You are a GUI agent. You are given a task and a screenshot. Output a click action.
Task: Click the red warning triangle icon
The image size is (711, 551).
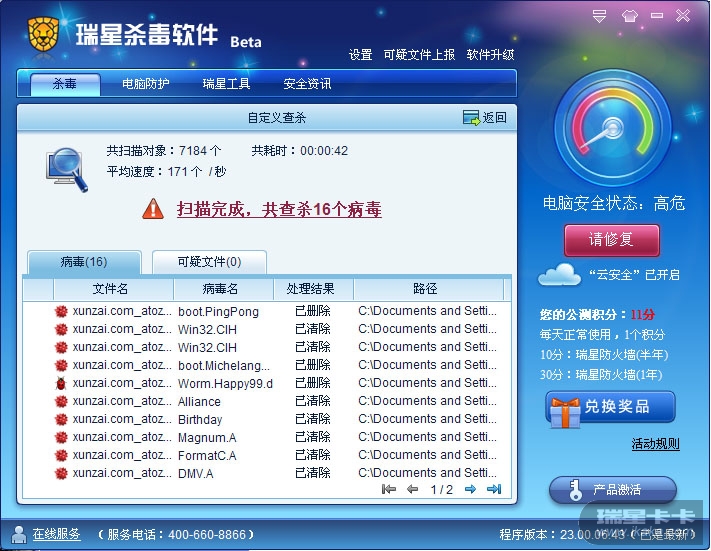coord(153,209)
